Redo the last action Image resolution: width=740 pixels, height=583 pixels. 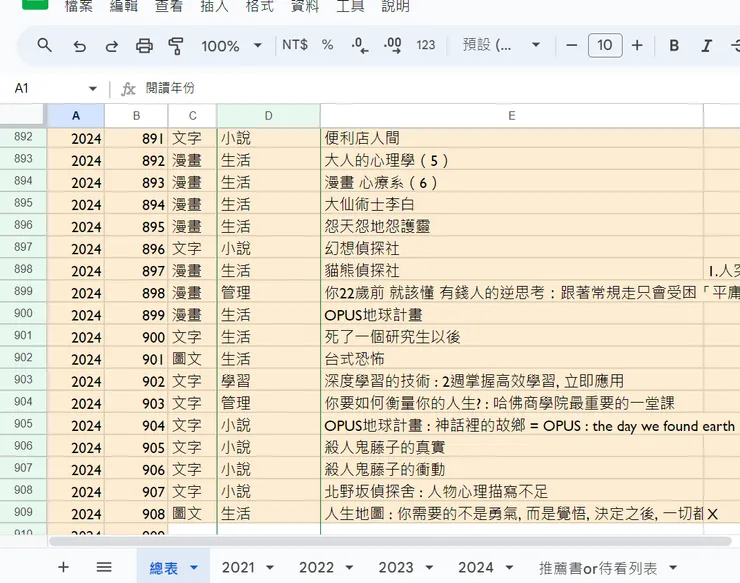112,46
